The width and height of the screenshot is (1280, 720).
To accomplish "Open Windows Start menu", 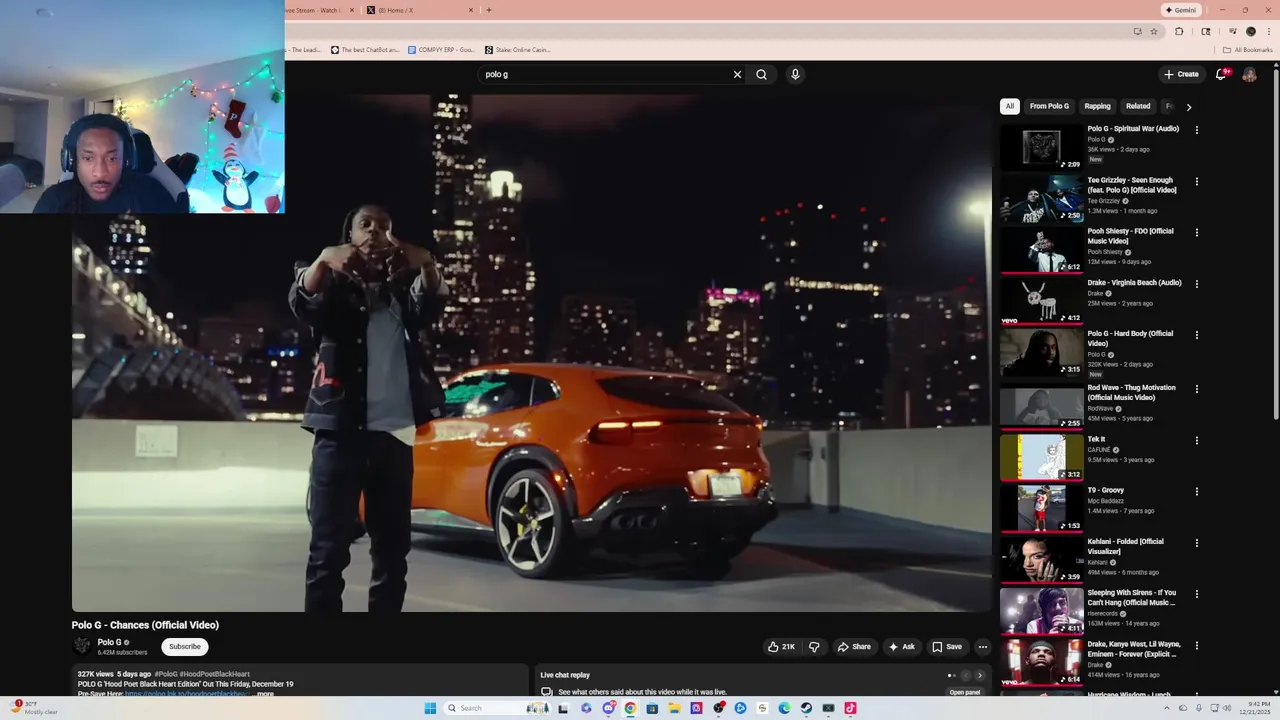I will click(x=430, y=708).
